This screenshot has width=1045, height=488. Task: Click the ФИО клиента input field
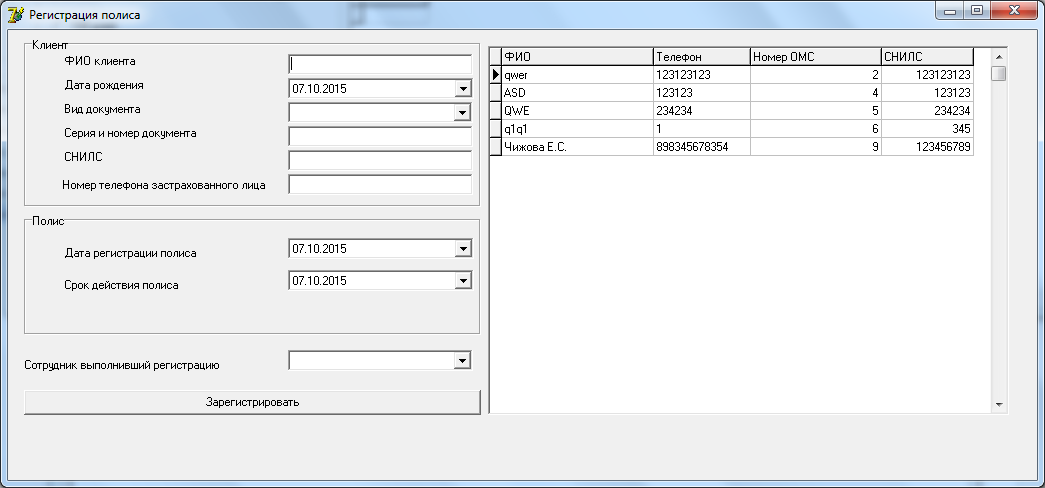pyautogui.click(x=380, y=64)
